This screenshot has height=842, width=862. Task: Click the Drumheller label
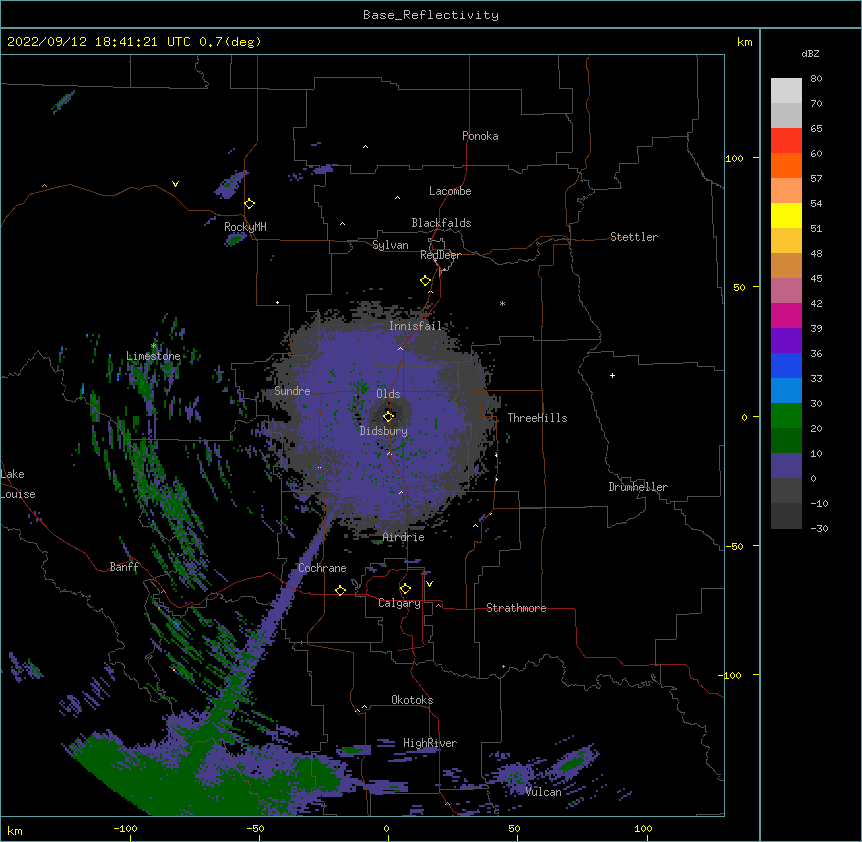(638, 487)
